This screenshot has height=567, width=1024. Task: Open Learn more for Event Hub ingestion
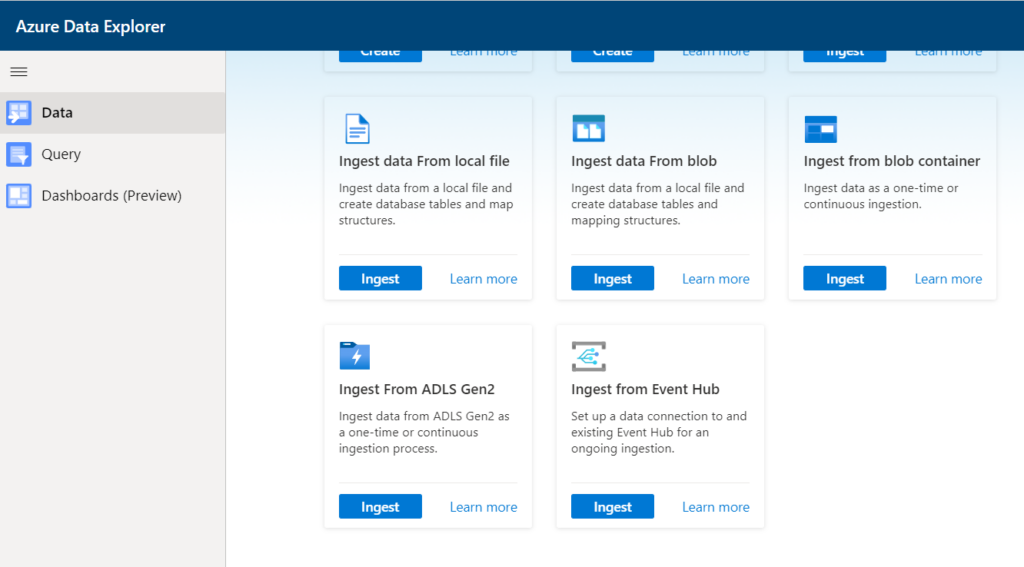pyautogui.click(x=715, y=507)
